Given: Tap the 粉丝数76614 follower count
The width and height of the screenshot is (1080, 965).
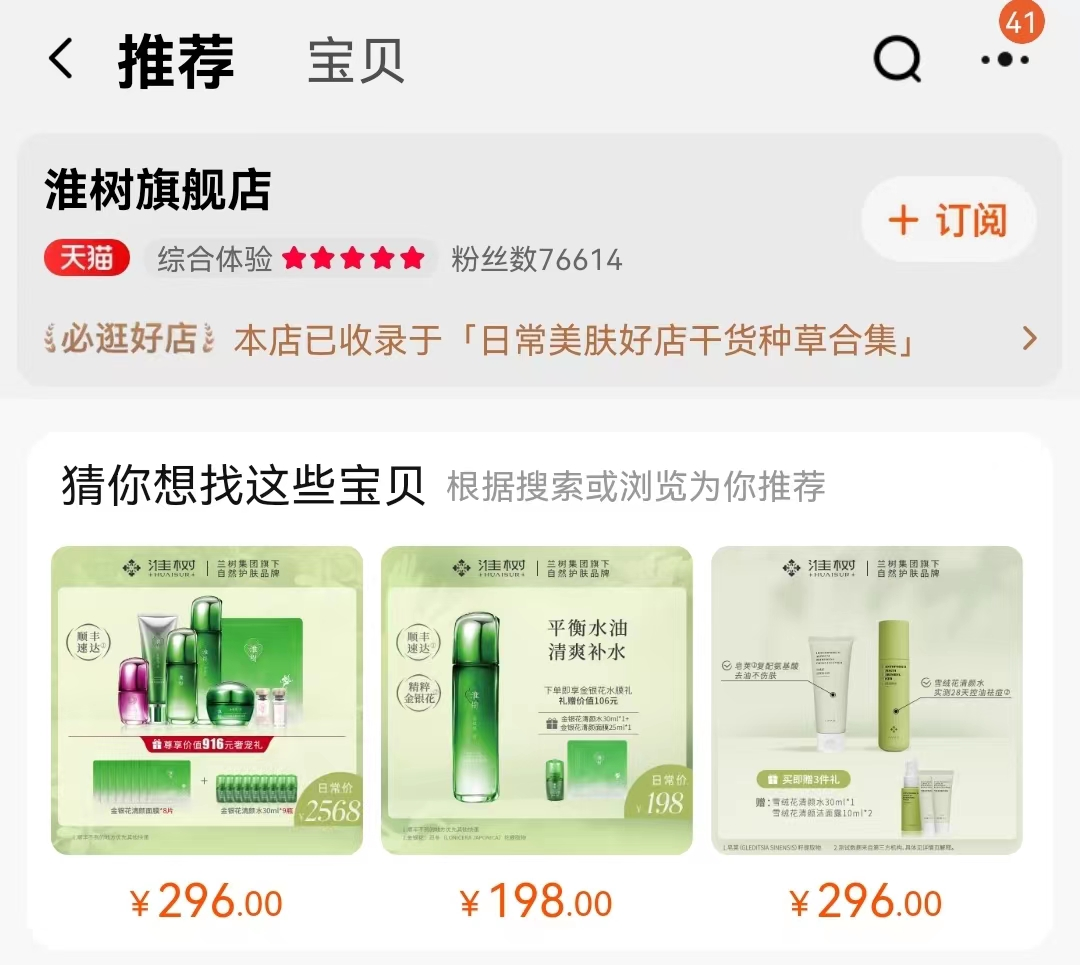Looking at the screenshot, I should coord(537,260).
